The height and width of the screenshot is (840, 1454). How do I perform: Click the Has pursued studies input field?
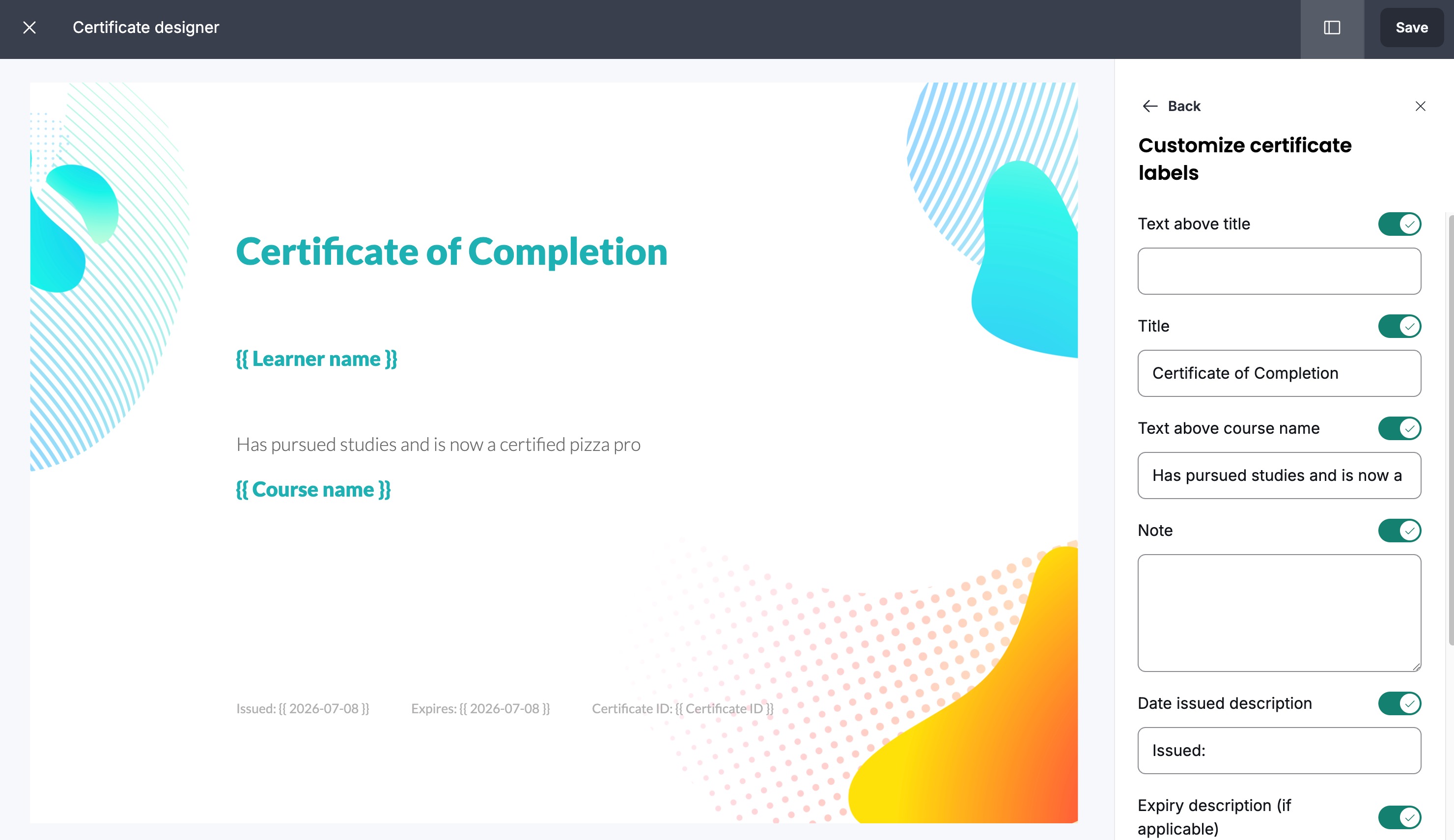click(x=1279, y=476)
